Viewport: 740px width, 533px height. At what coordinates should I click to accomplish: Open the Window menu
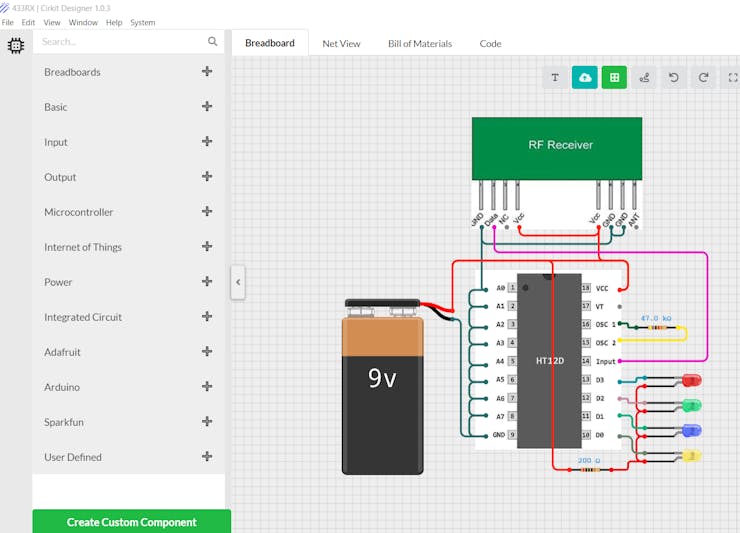coord(83,22)
